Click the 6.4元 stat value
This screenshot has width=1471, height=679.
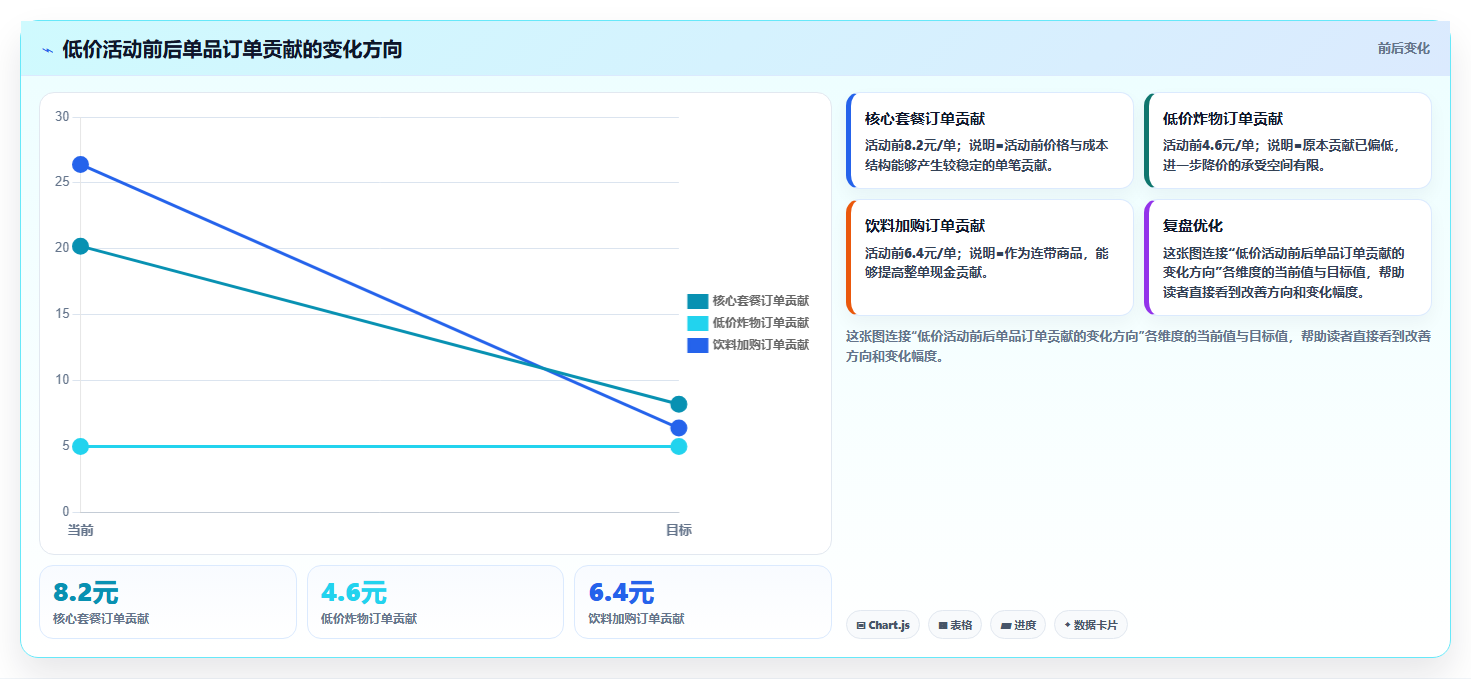point(621,593)
